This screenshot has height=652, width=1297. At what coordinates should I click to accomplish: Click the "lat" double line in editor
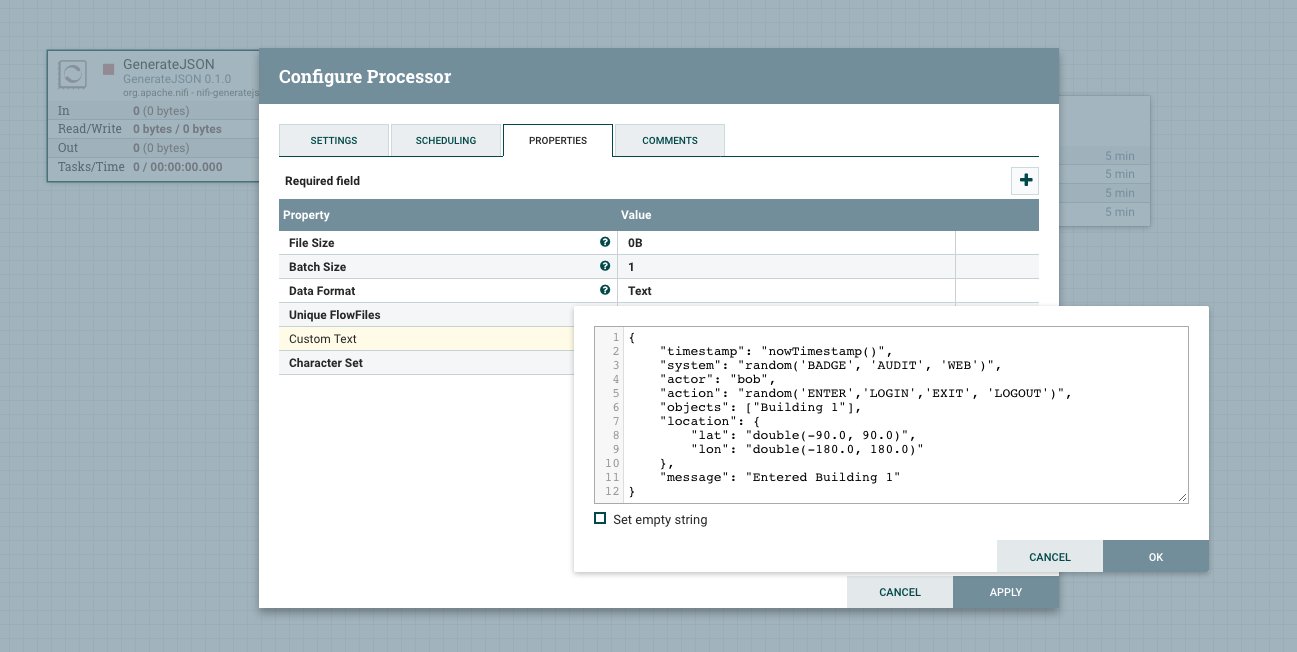coord(804,435)
